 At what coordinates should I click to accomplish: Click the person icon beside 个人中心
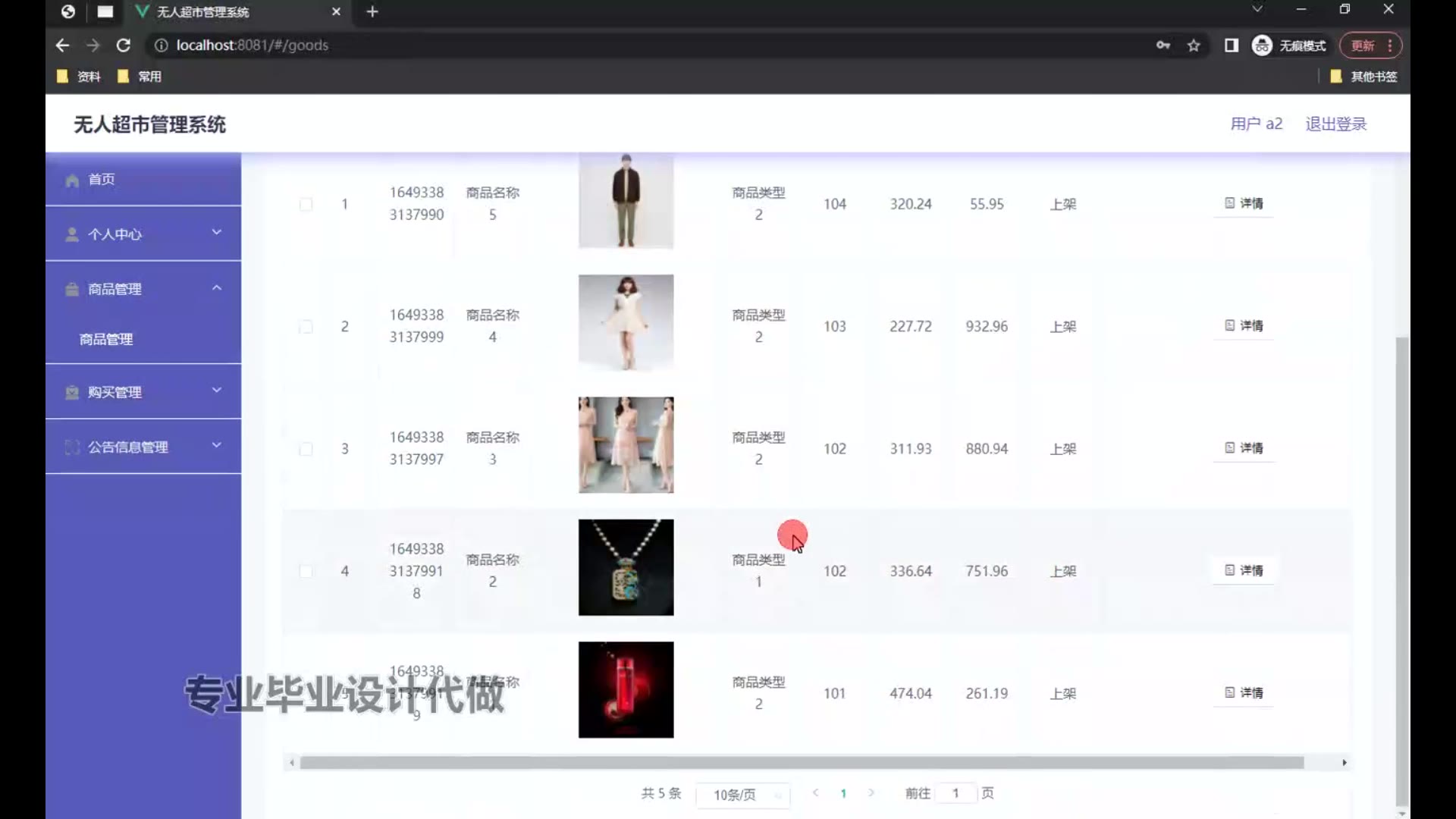pyautogui.click(x=72, y=234)
